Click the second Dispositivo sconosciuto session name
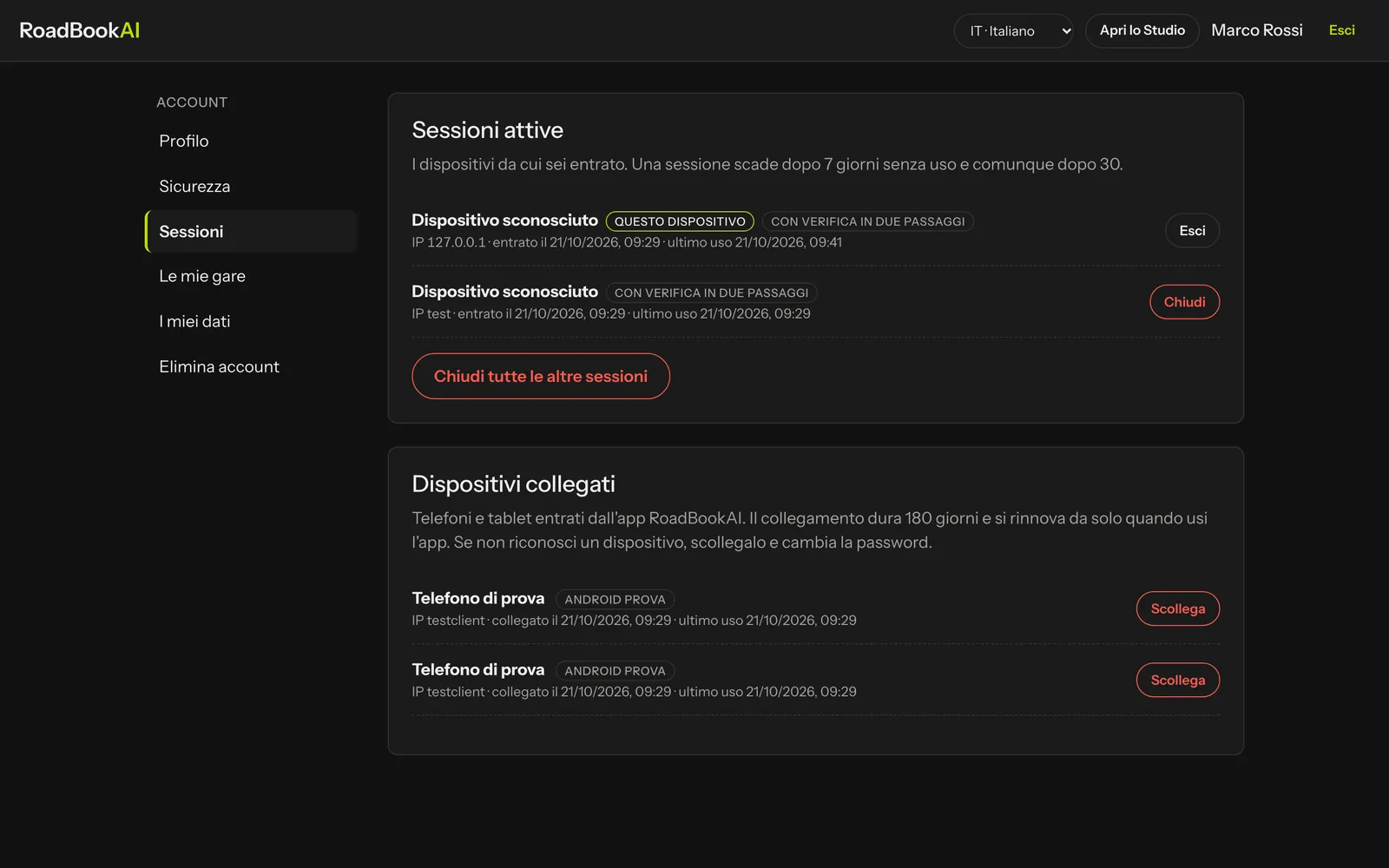 [x=505, y=291]
